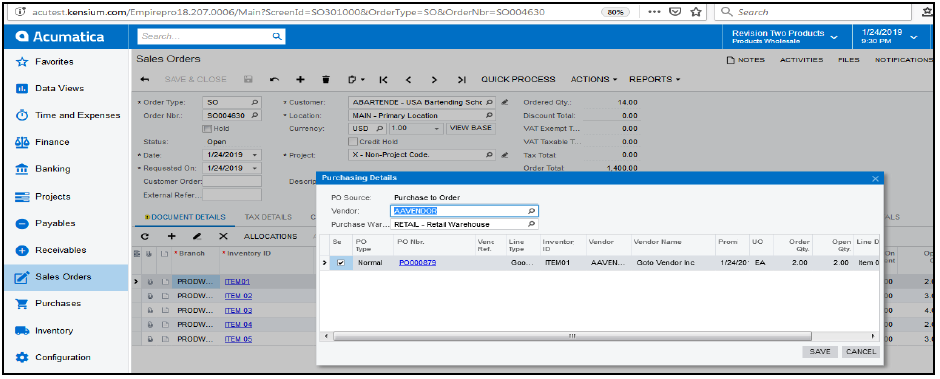Go to the previous record
The image size is (940, 379).
[x=408, y=79]
